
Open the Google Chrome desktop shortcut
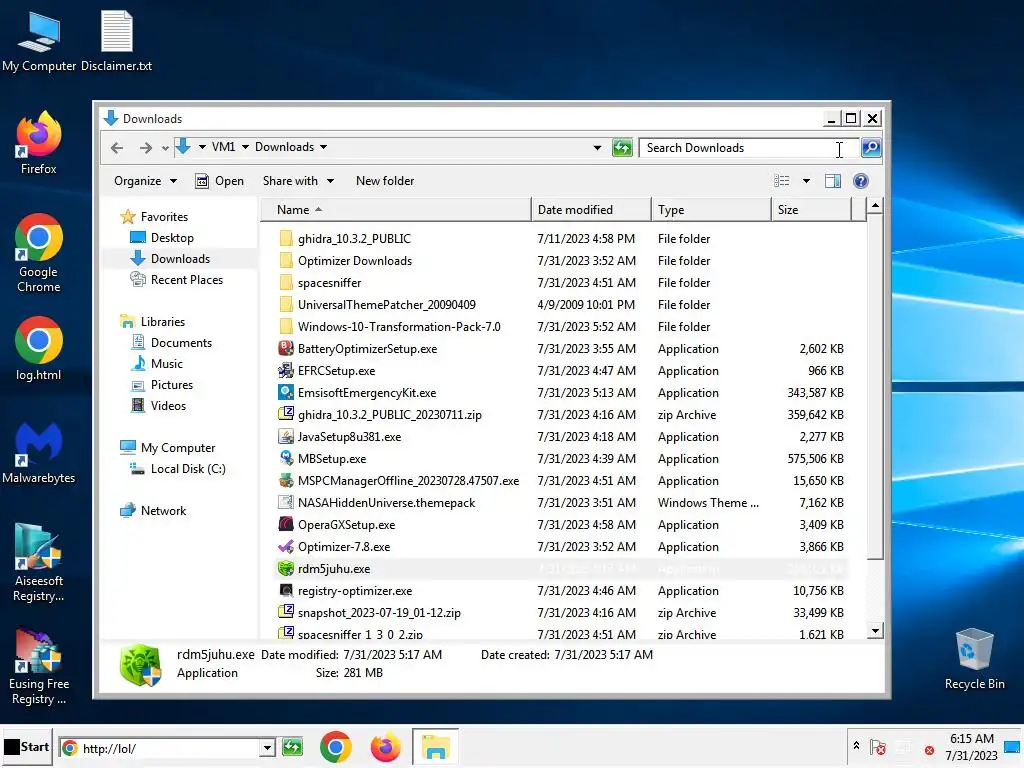[39, 253]
